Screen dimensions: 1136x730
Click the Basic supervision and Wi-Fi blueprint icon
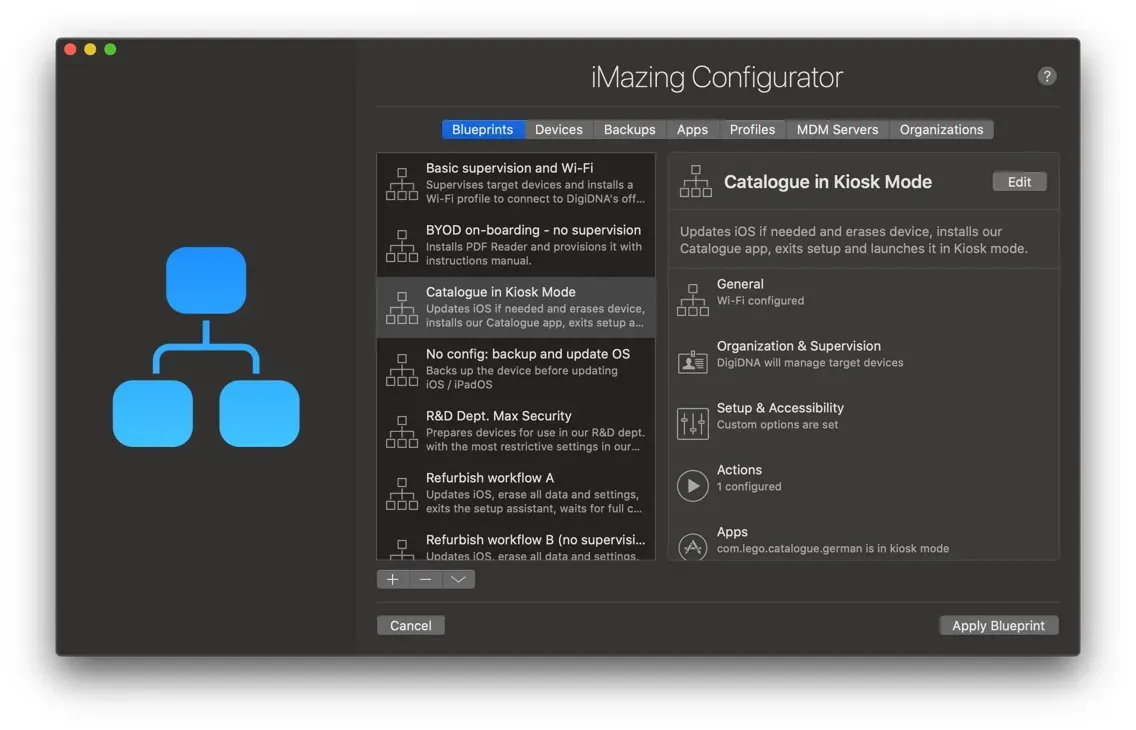401,183
